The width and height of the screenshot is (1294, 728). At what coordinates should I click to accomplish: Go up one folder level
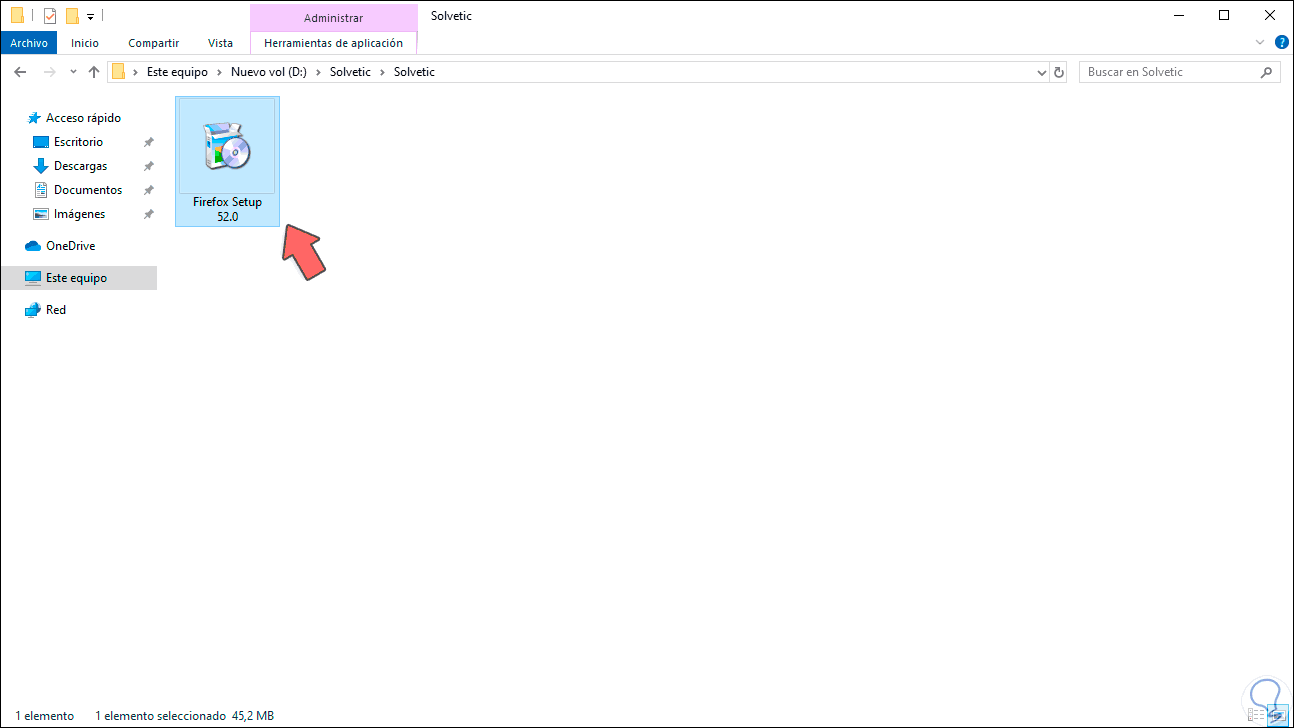pos(94,72)
